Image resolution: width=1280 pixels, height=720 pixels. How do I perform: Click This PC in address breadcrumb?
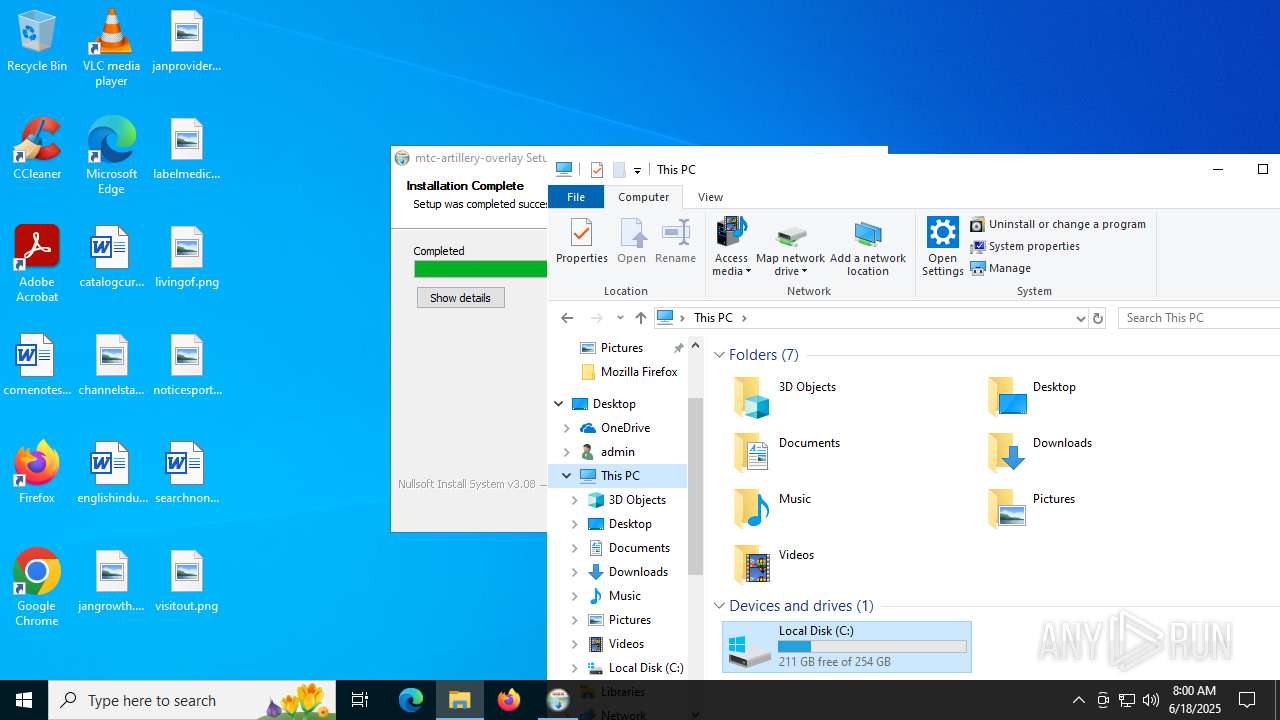[713, 318]
